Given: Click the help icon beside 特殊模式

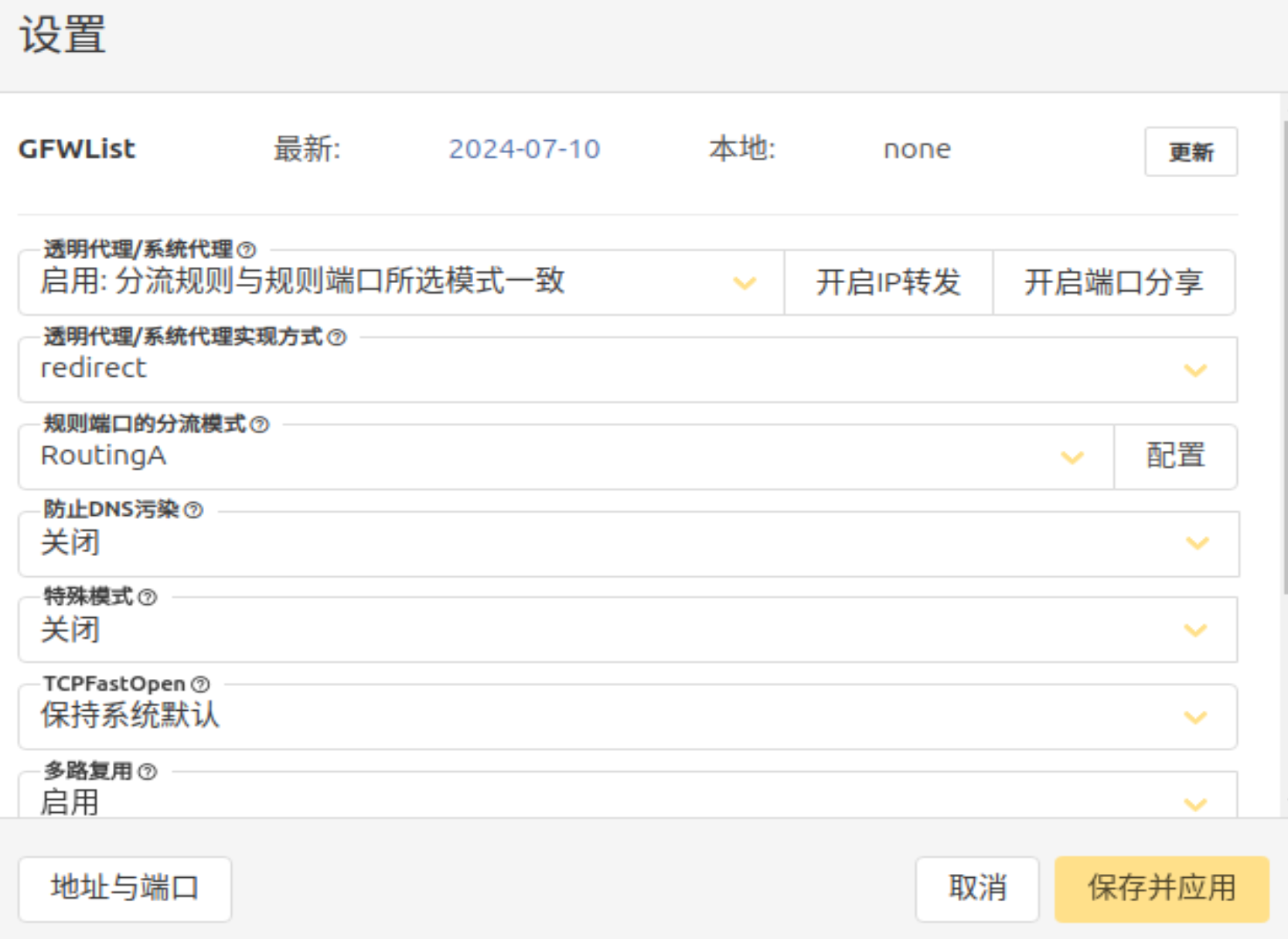Looking at the screenshot, I should [148, 597].
